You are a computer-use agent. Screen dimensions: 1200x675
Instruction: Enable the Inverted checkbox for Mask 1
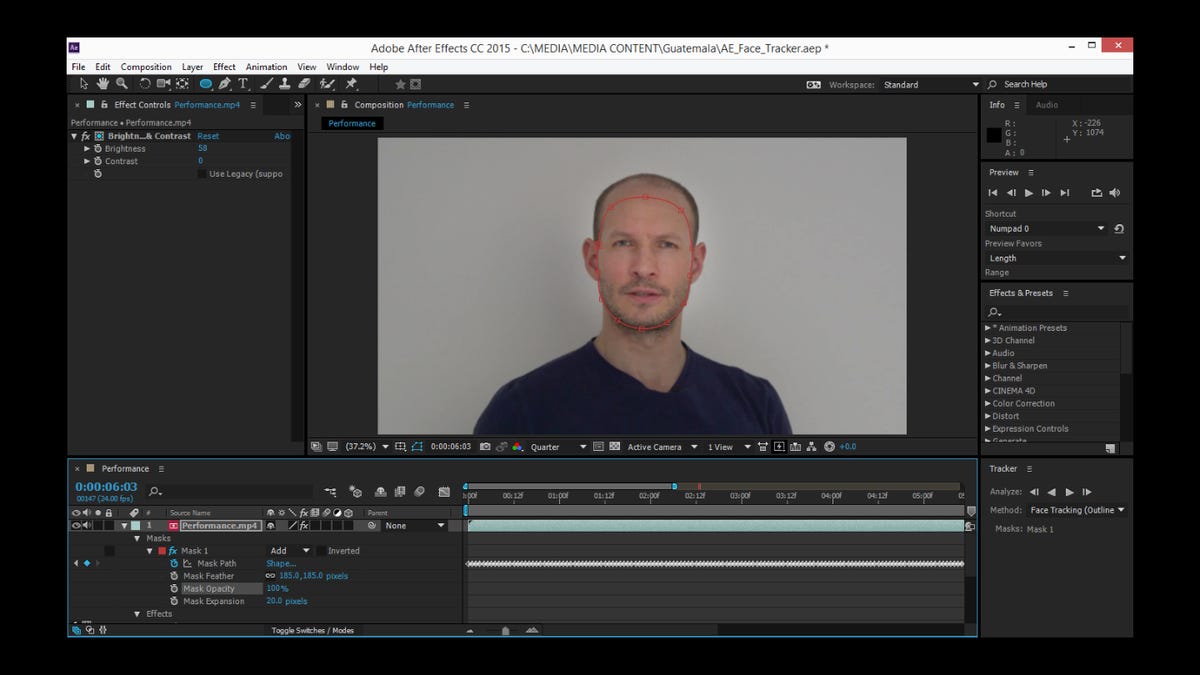click(320, 550)
